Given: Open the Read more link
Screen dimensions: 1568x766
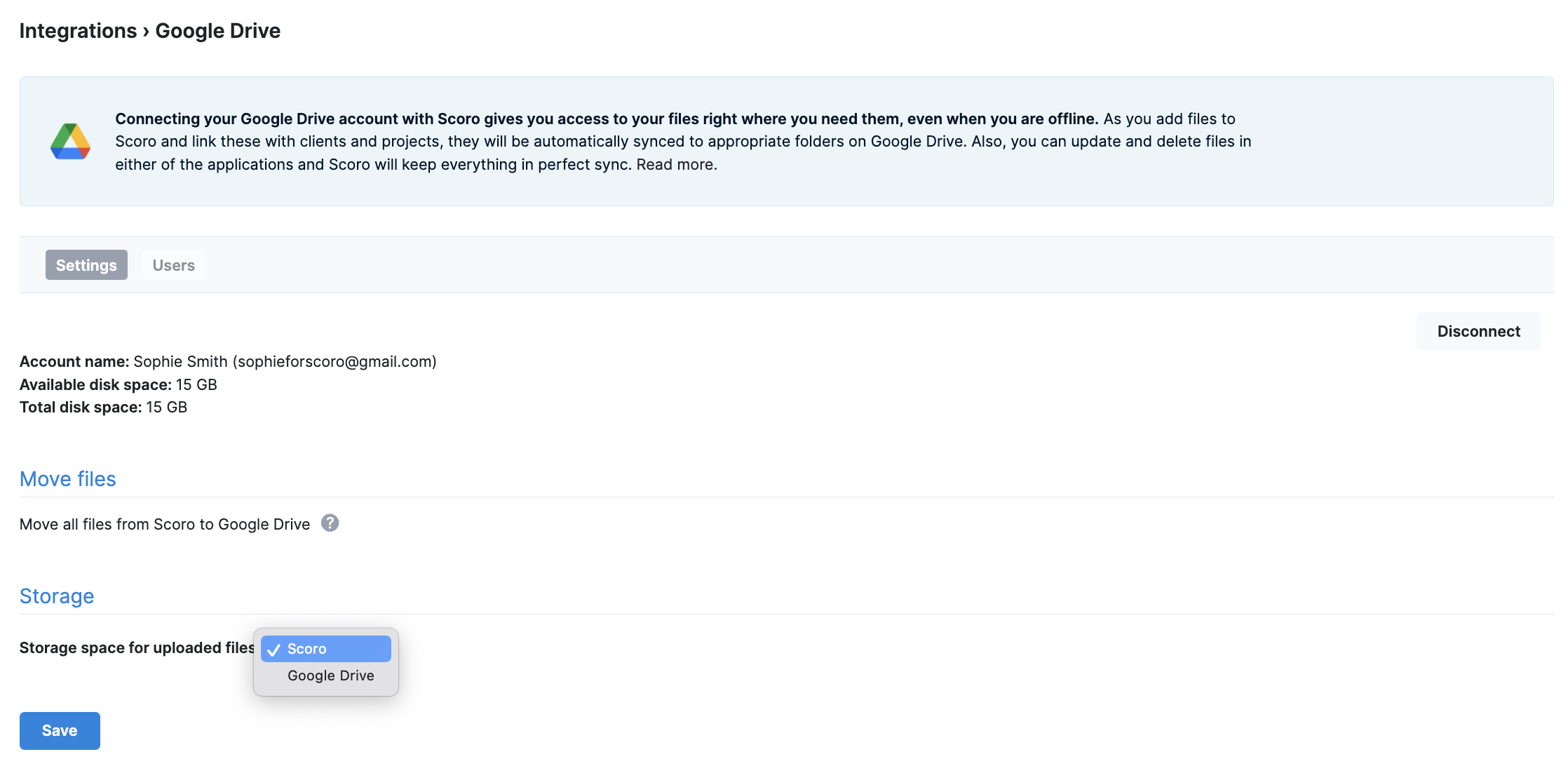Looking at the screenshot, I should coord(677,164).
